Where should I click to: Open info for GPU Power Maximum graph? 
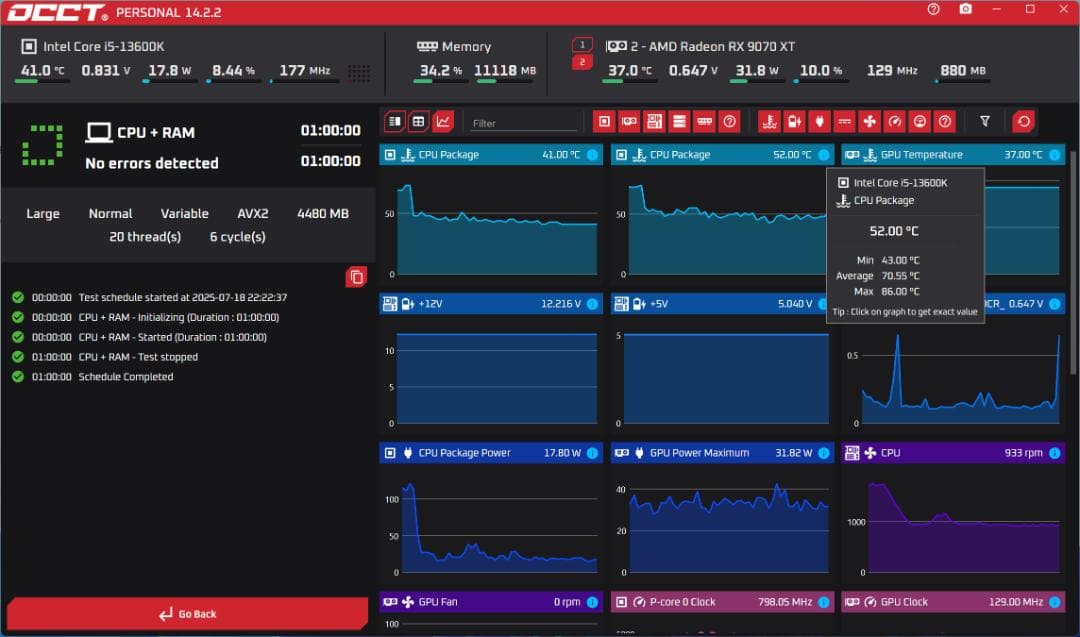823,453
